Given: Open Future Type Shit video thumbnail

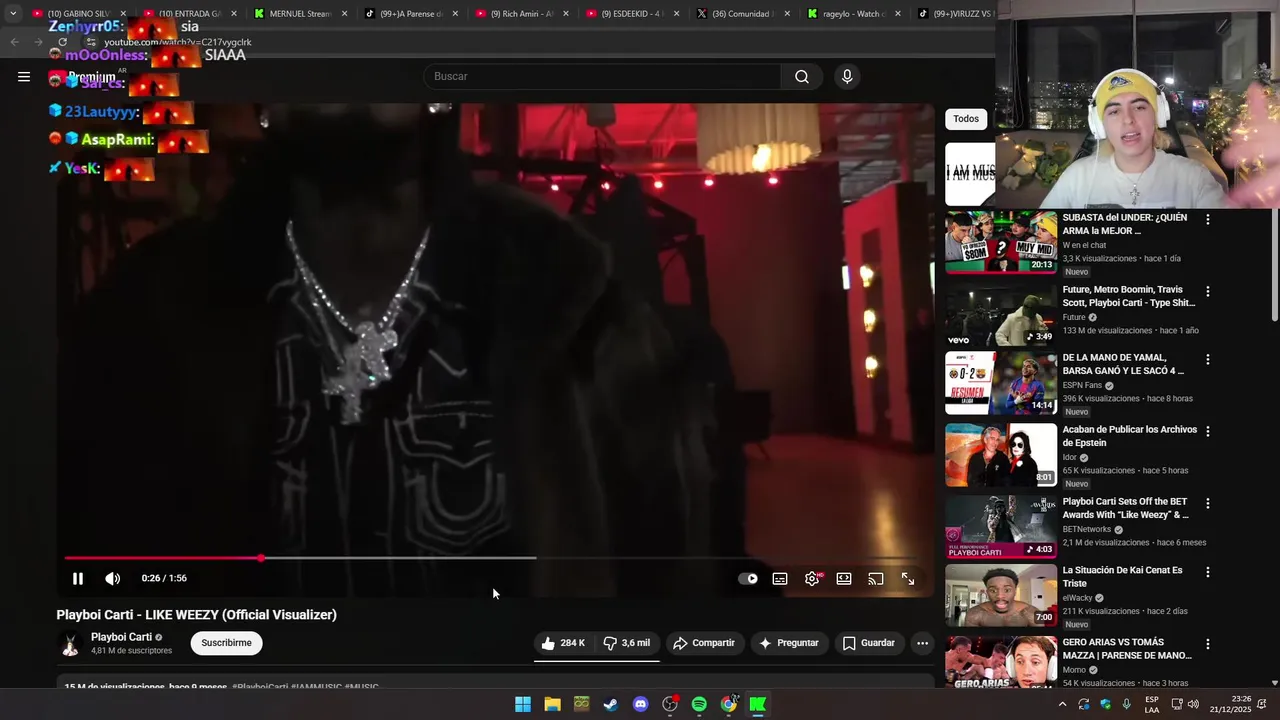Looking at the screenshot, I should point(1001,314).
